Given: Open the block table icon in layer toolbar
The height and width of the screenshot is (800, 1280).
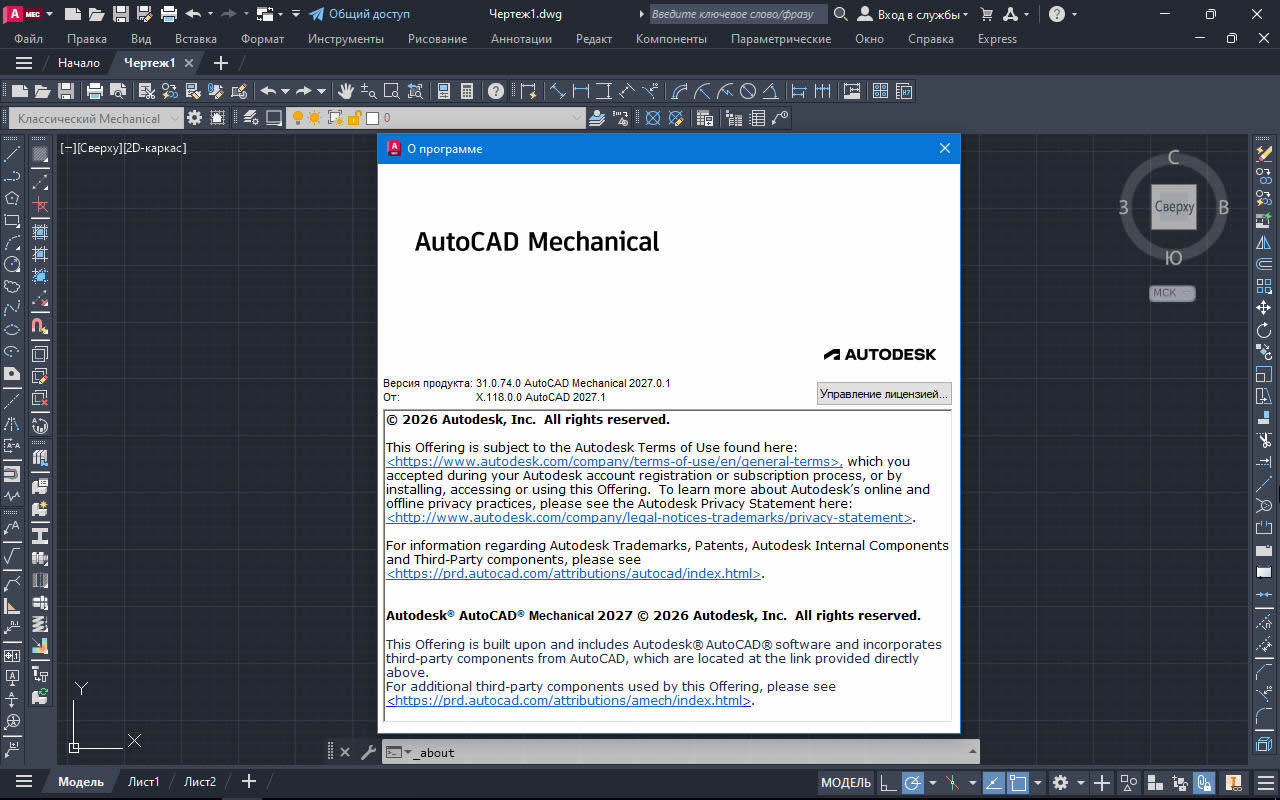Looking at the screenshot, I should tap(705, 118).
